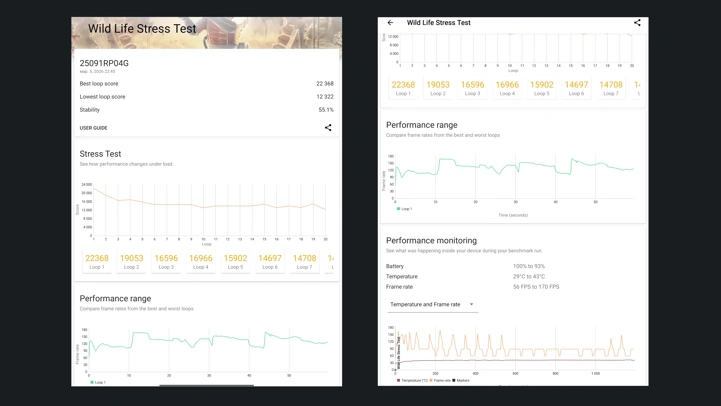
Task: Tap share icon beside USER GUIDE
Action: [x=328, y=128]
